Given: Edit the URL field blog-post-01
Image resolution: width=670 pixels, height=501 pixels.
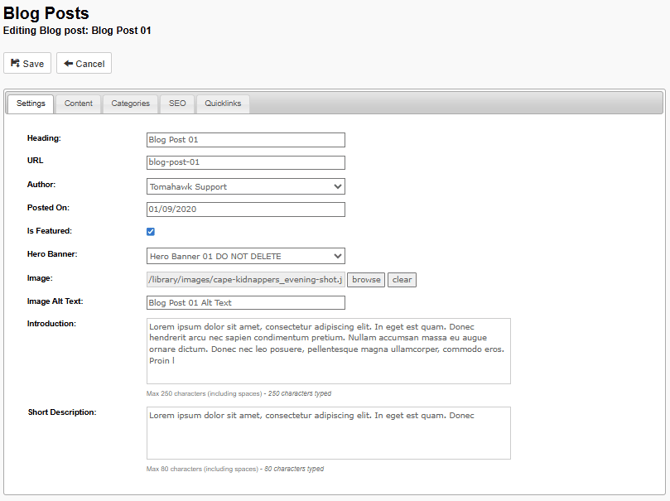Looking at the screenshot, I should tap(245, 163).
